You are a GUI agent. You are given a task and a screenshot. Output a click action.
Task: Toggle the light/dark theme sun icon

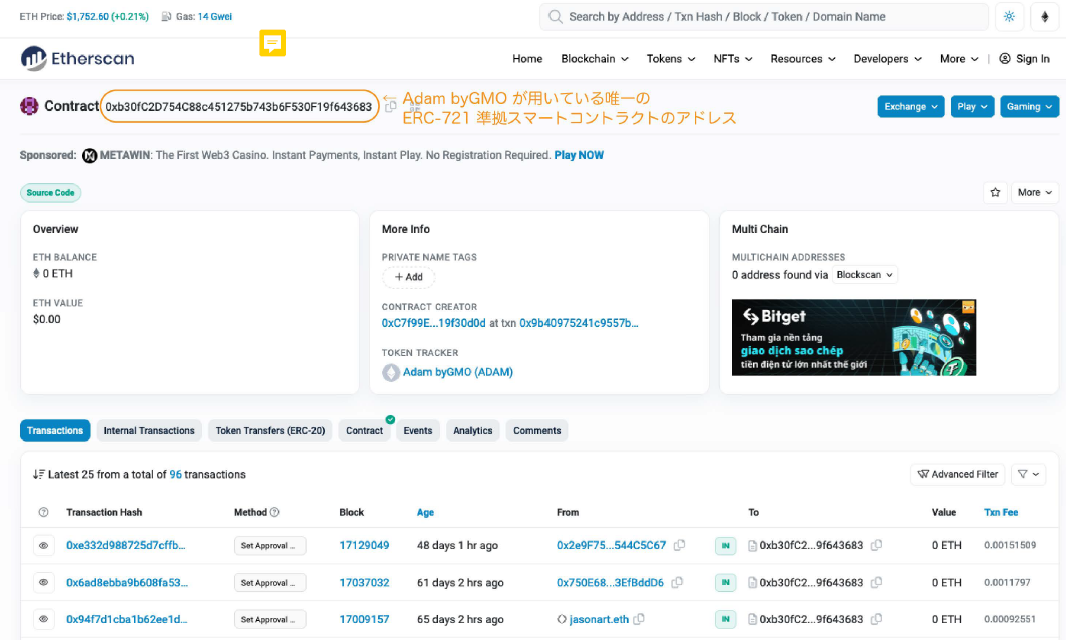tap(1009, 17)
